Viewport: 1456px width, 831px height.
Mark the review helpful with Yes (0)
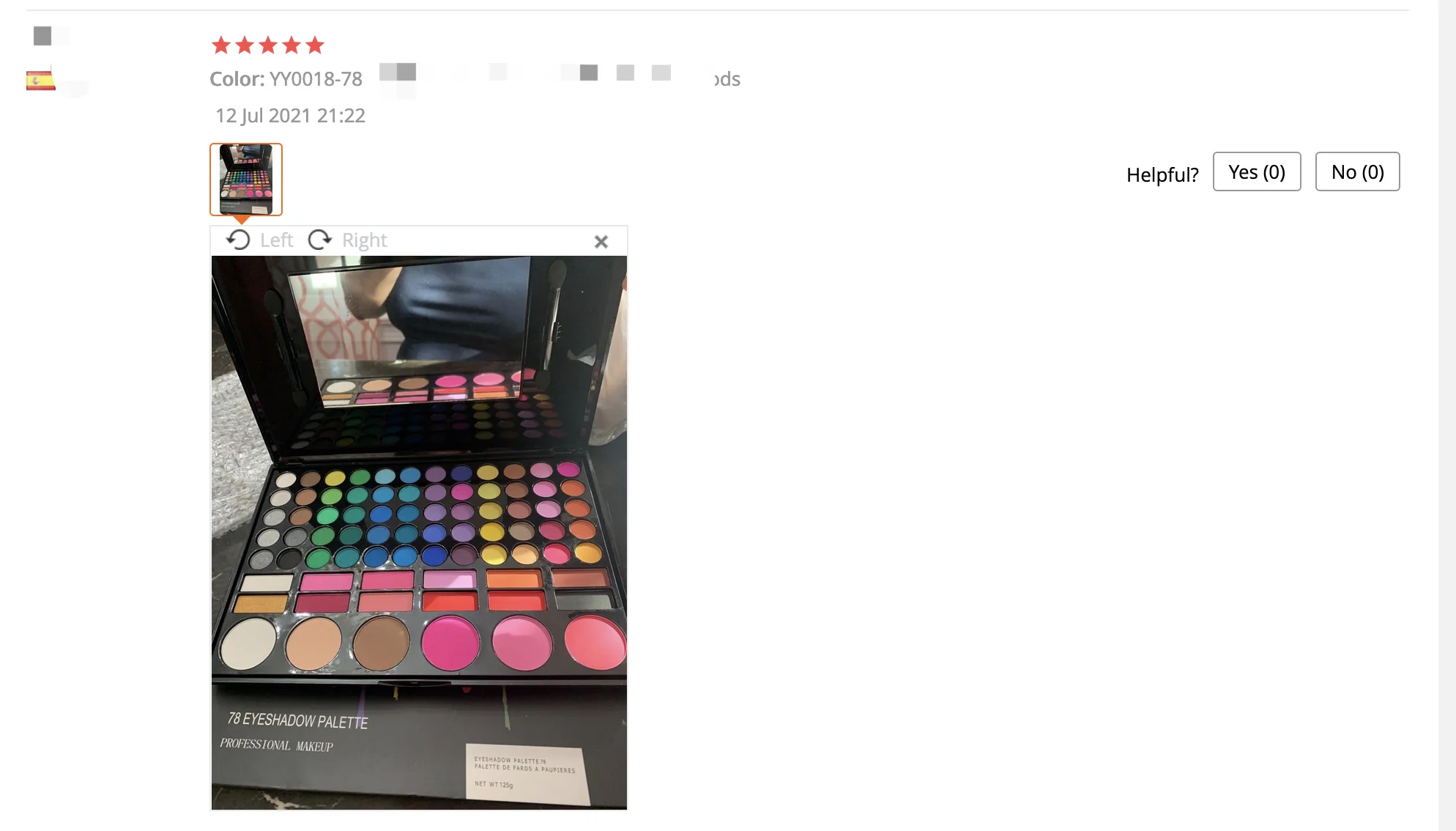coord(1257,171)
